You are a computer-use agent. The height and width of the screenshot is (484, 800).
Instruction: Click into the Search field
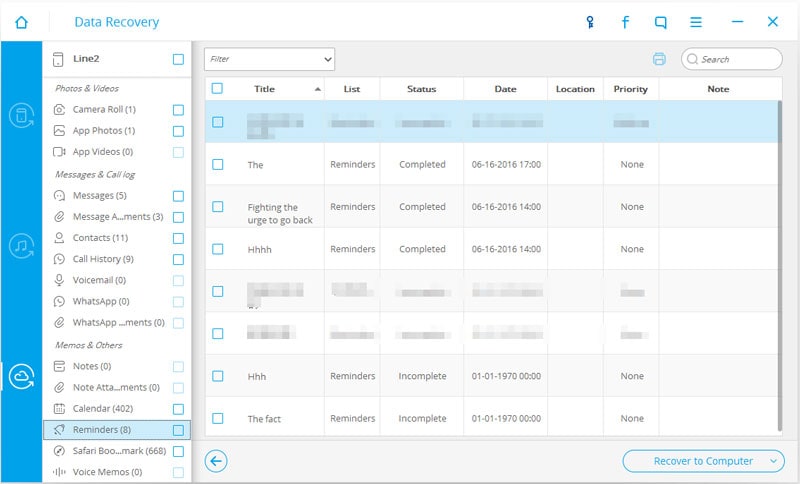732,59
